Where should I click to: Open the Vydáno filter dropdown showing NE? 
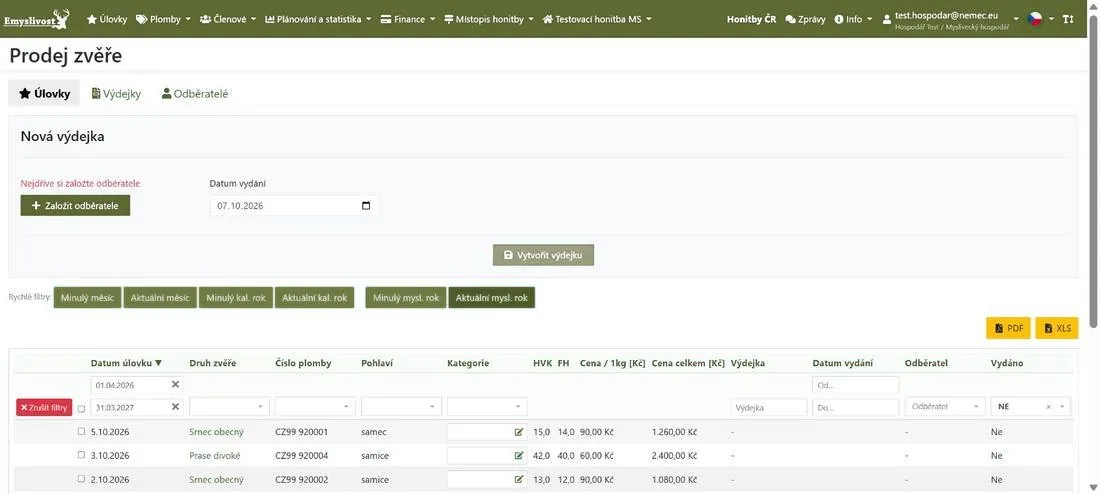tap(1031, 407)
